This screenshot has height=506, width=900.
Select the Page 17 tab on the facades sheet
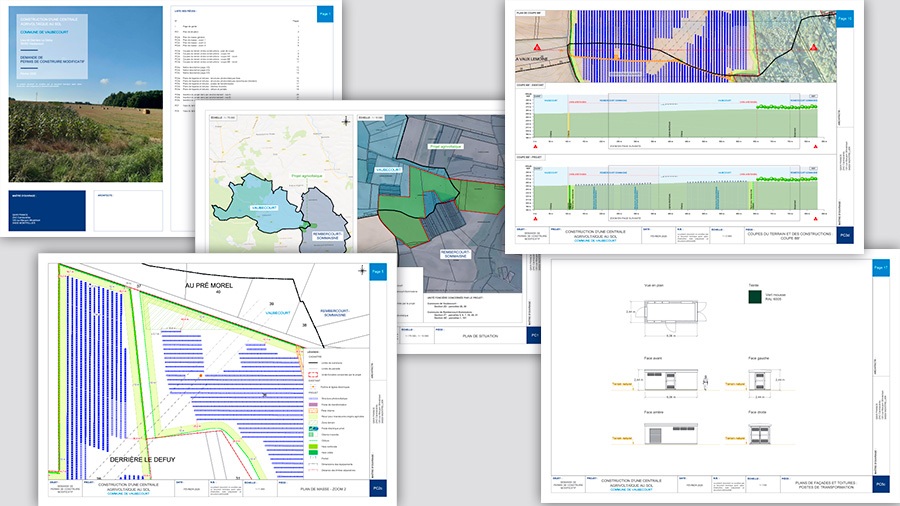(879, 268)
